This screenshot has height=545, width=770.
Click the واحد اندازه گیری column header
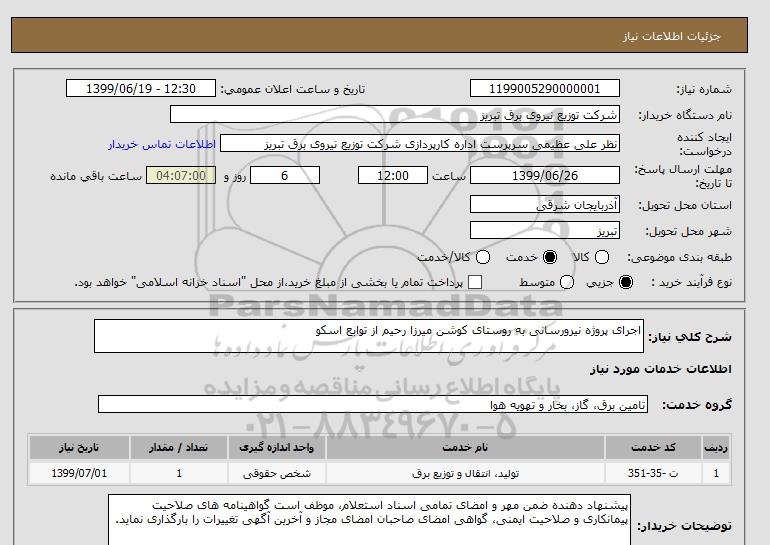276,448
